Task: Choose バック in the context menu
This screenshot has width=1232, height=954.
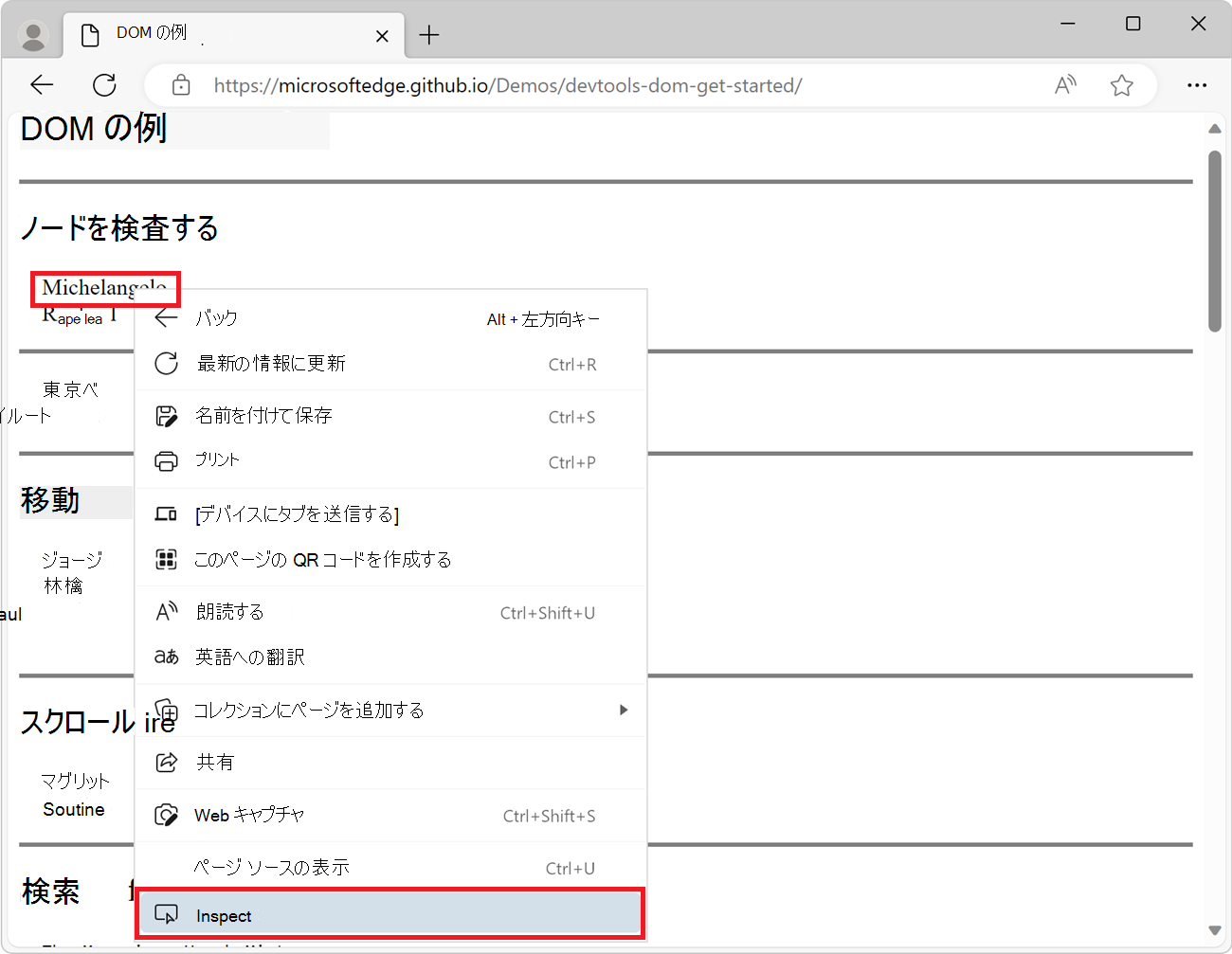Action: tap(390, 318)
